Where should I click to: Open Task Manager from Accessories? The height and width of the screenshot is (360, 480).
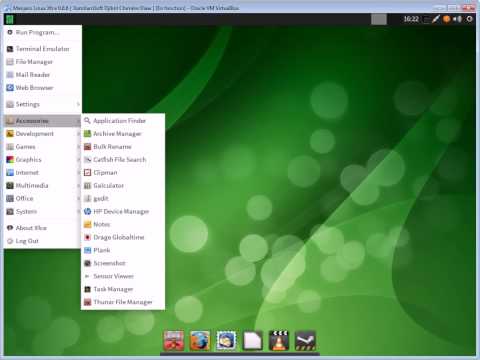pyautogui.click(x=123, y=289)
